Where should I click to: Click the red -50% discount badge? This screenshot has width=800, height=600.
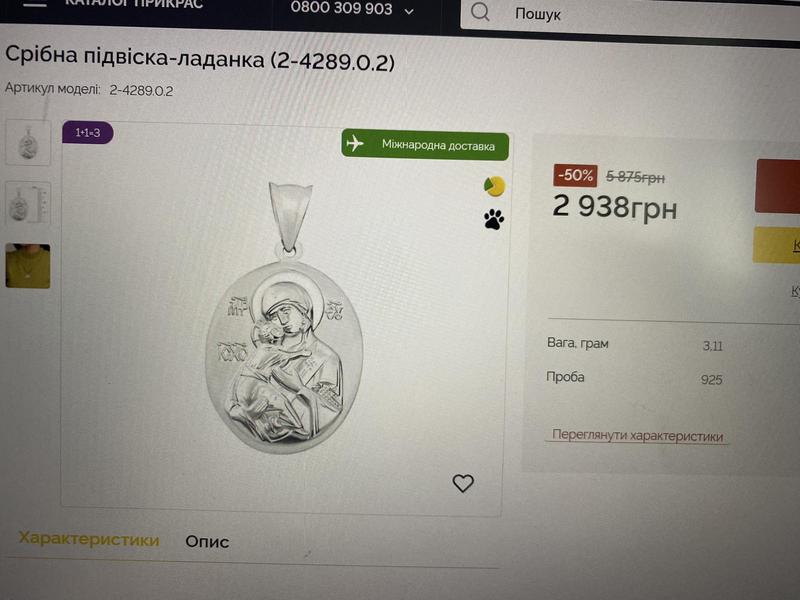575,175
